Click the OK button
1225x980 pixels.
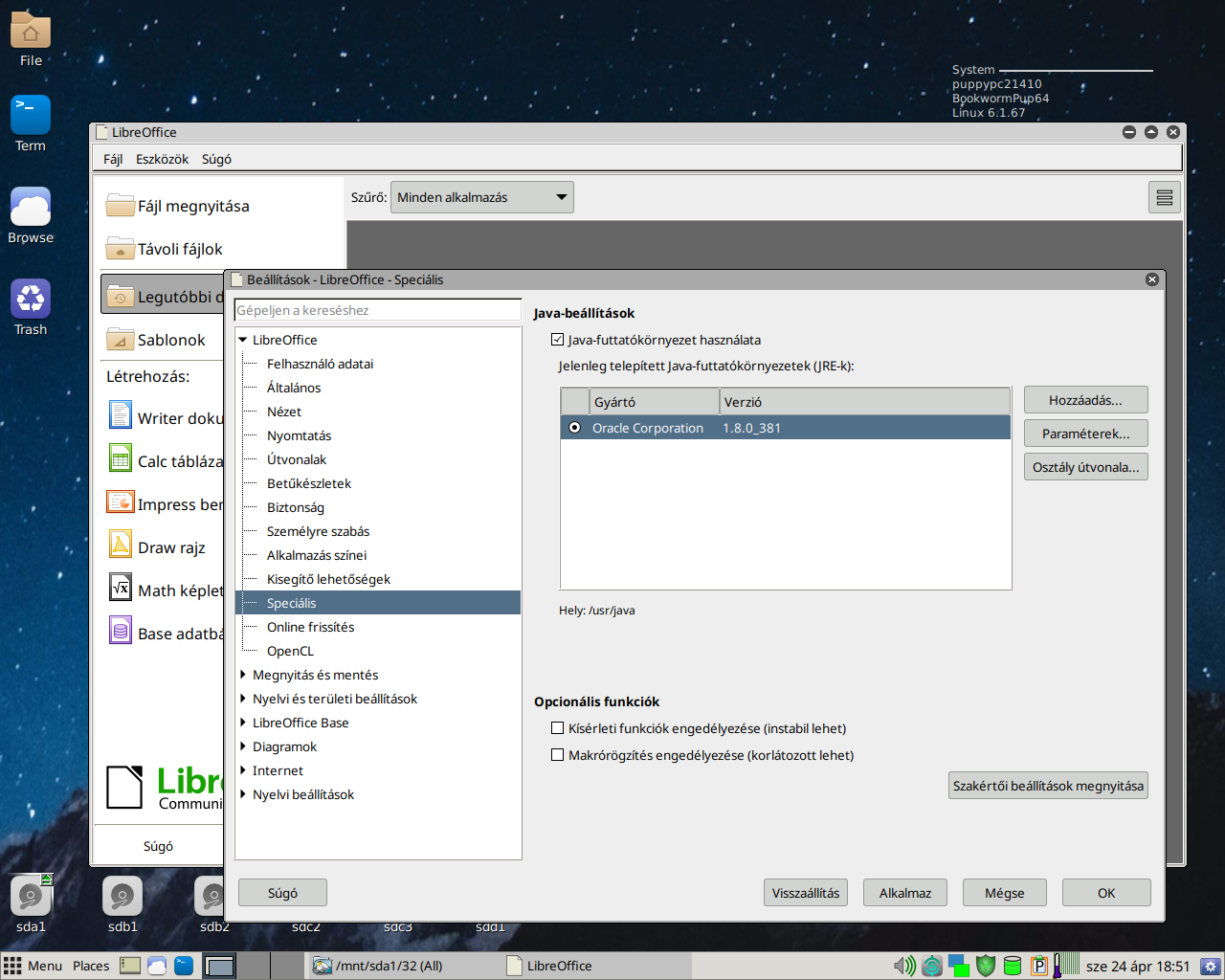1106,893
